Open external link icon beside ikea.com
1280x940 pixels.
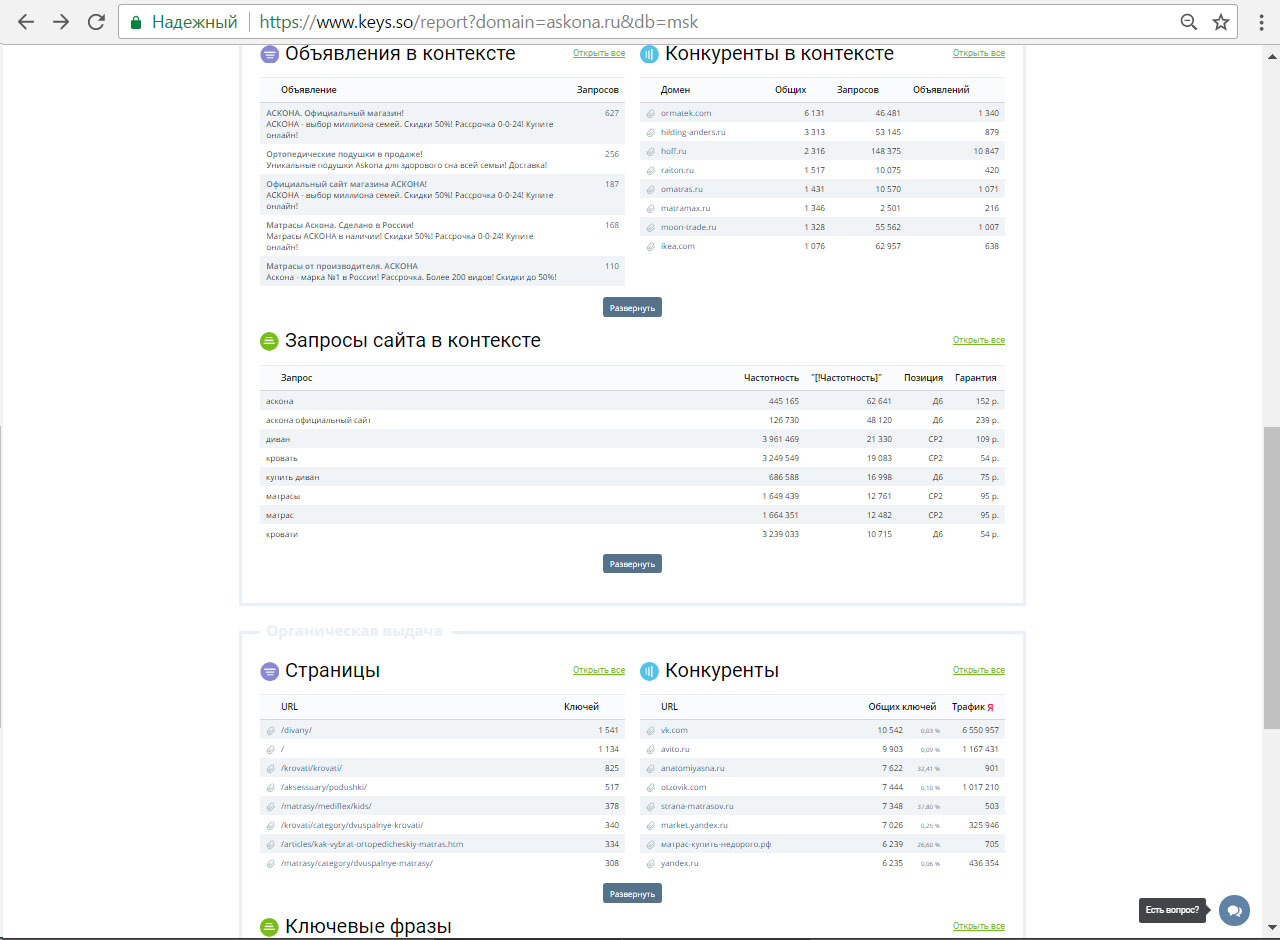click(650, 246)
